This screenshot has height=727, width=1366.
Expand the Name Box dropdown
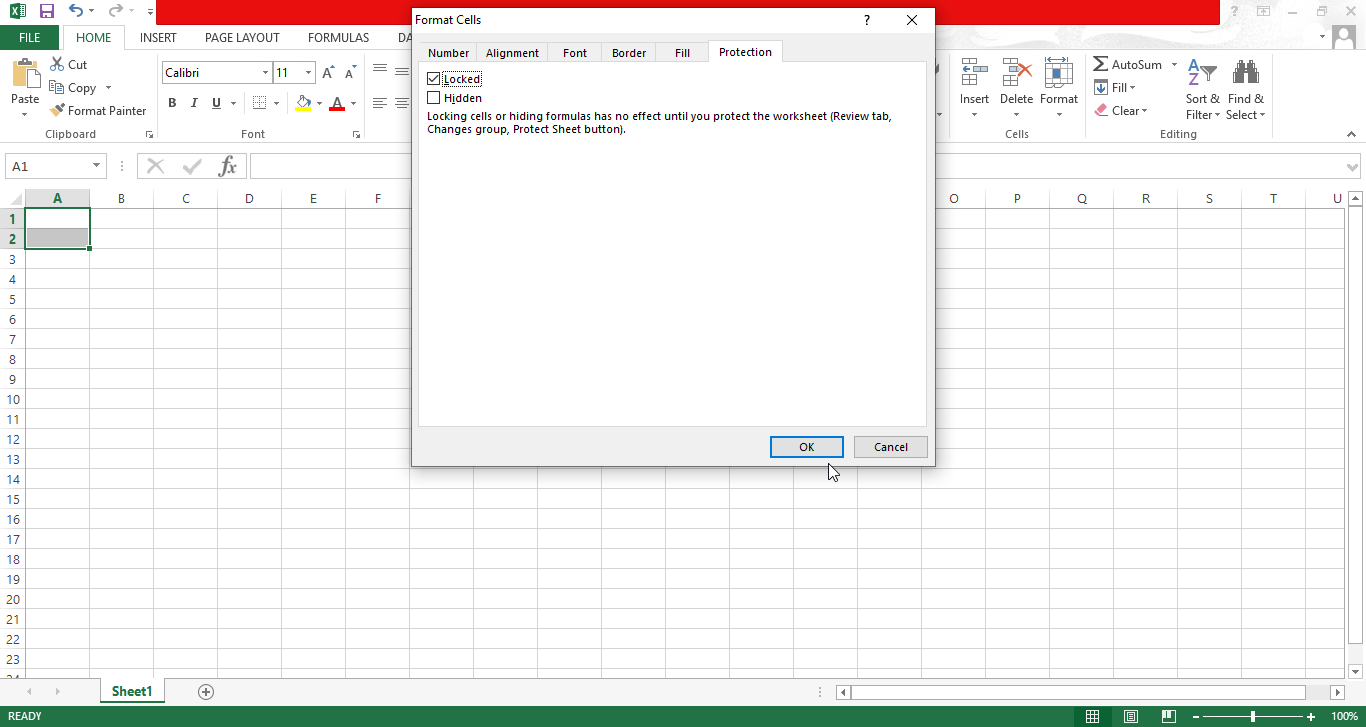click(x=97, y=166)
